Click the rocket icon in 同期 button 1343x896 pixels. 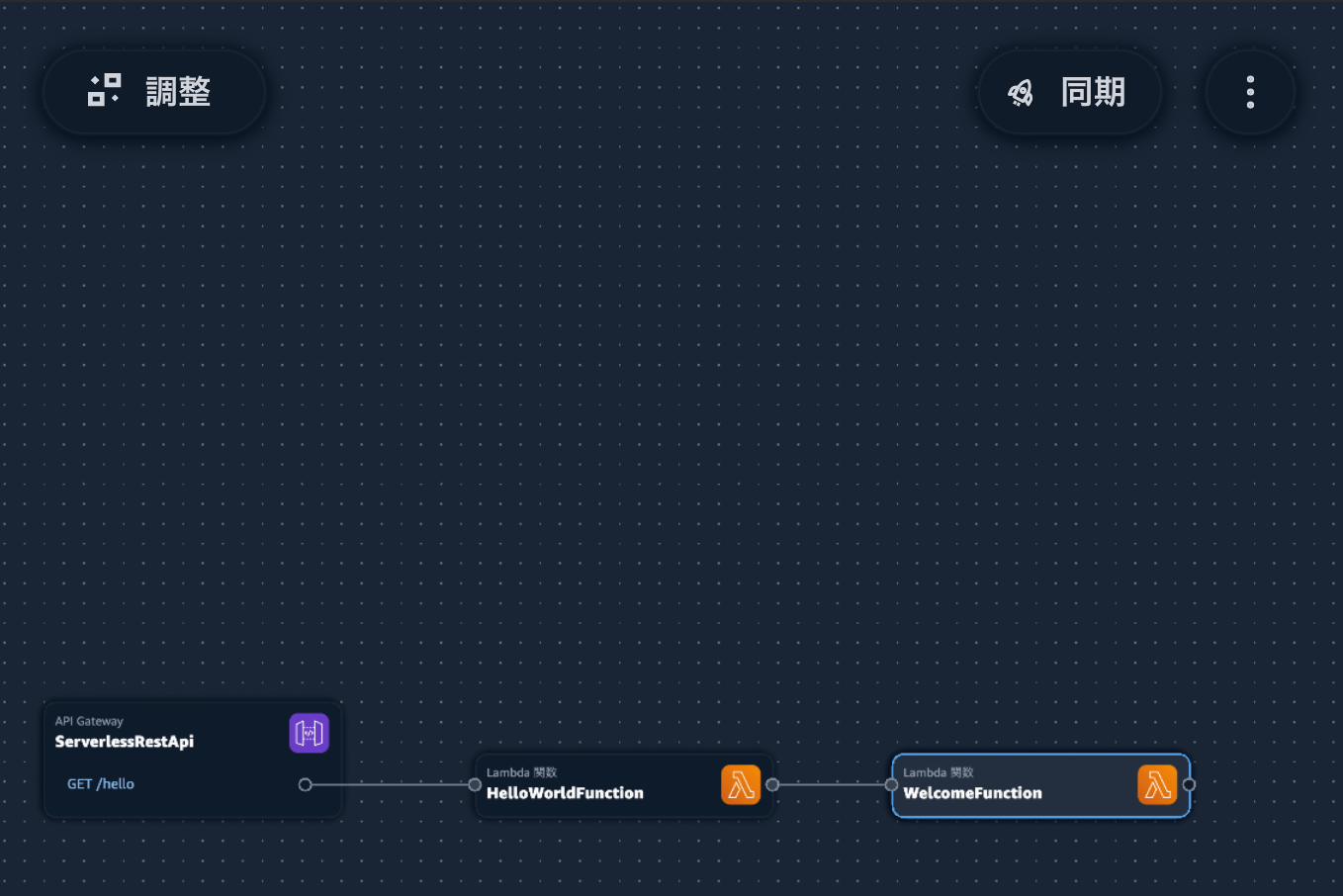(x=1021, y=93)
